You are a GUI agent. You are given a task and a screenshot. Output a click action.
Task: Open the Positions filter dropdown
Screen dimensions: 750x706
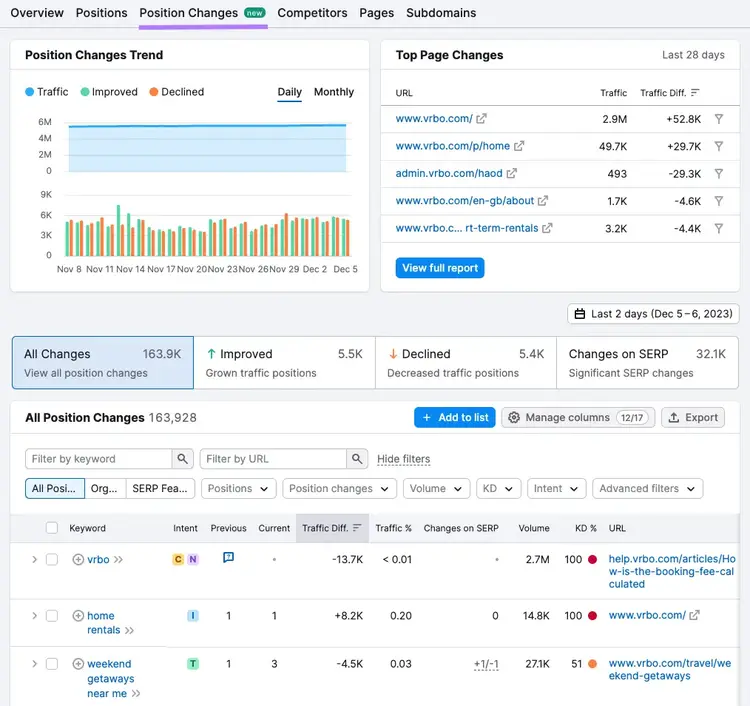(x=238, y=488)
